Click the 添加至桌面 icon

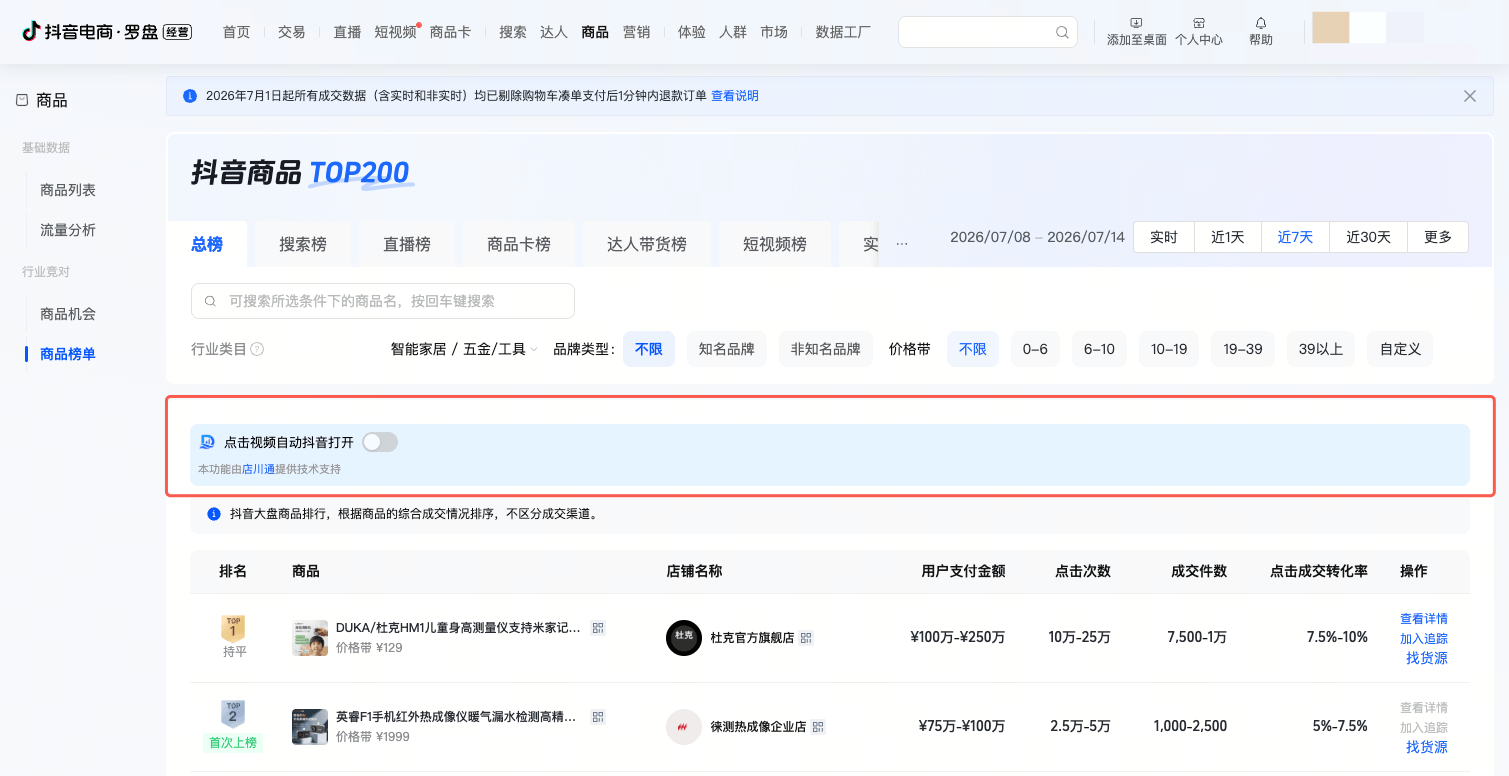tap(1136, 22)
